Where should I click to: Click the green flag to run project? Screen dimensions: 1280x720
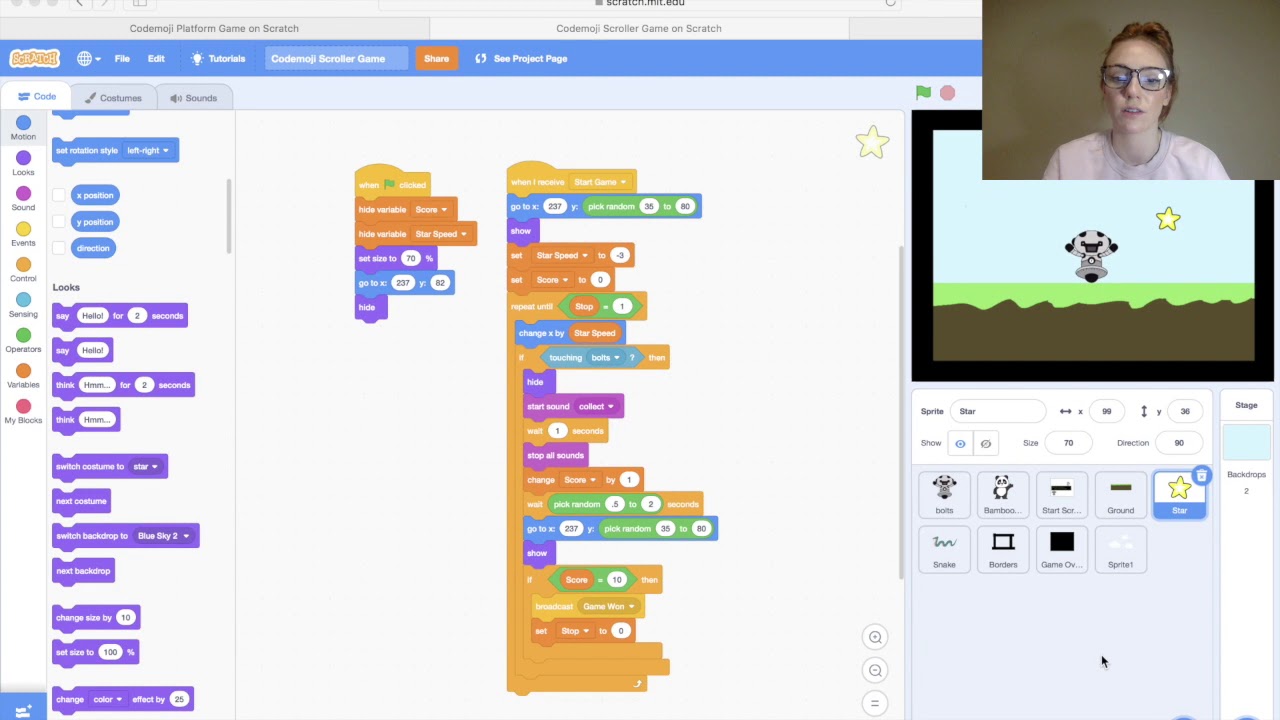click(x=923, y=93)
